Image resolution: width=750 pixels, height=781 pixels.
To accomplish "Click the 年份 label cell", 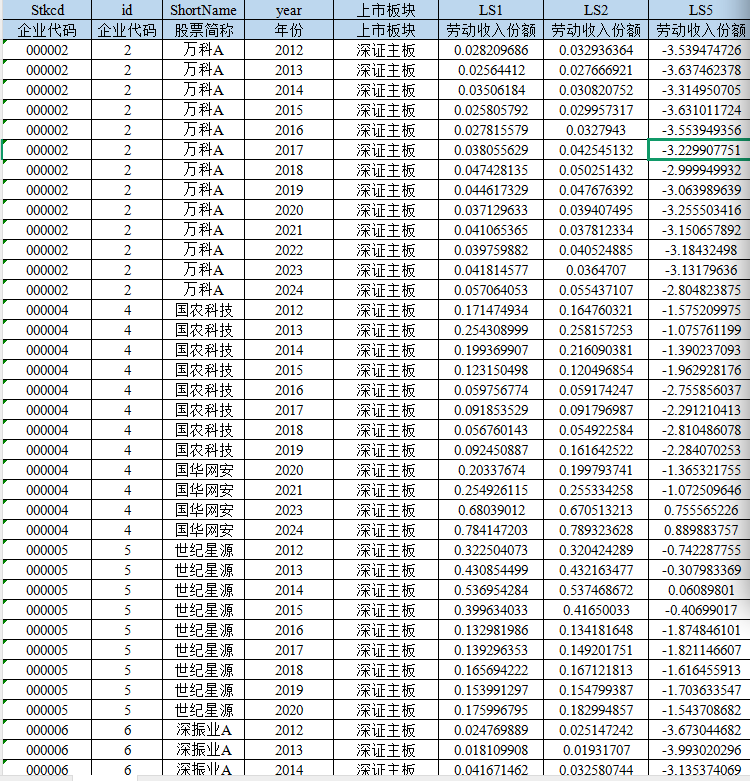I will coord(289,30).
